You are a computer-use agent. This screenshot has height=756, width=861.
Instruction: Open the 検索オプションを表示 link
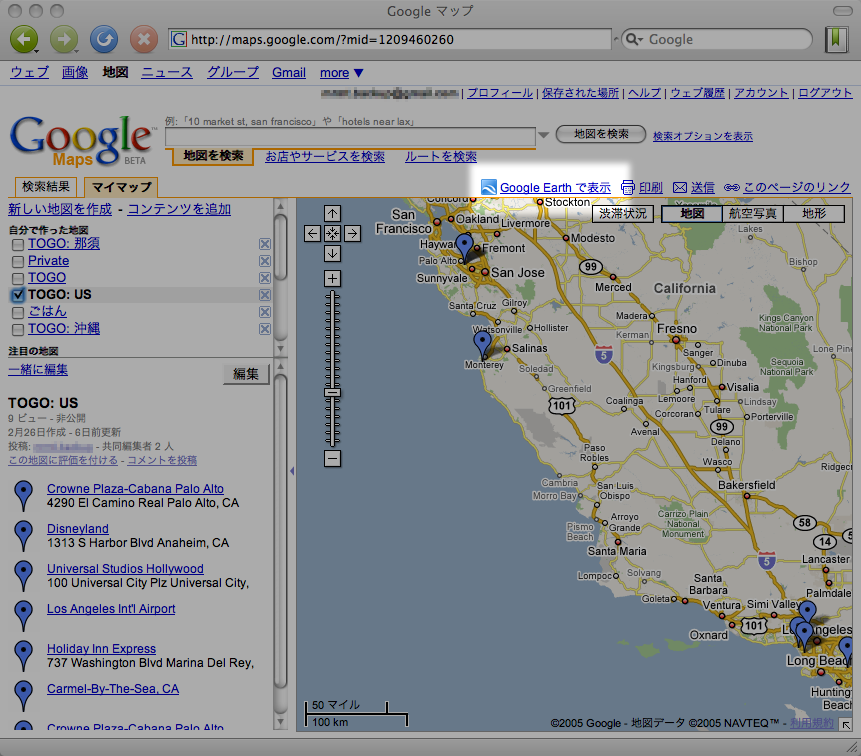(702, 136)
